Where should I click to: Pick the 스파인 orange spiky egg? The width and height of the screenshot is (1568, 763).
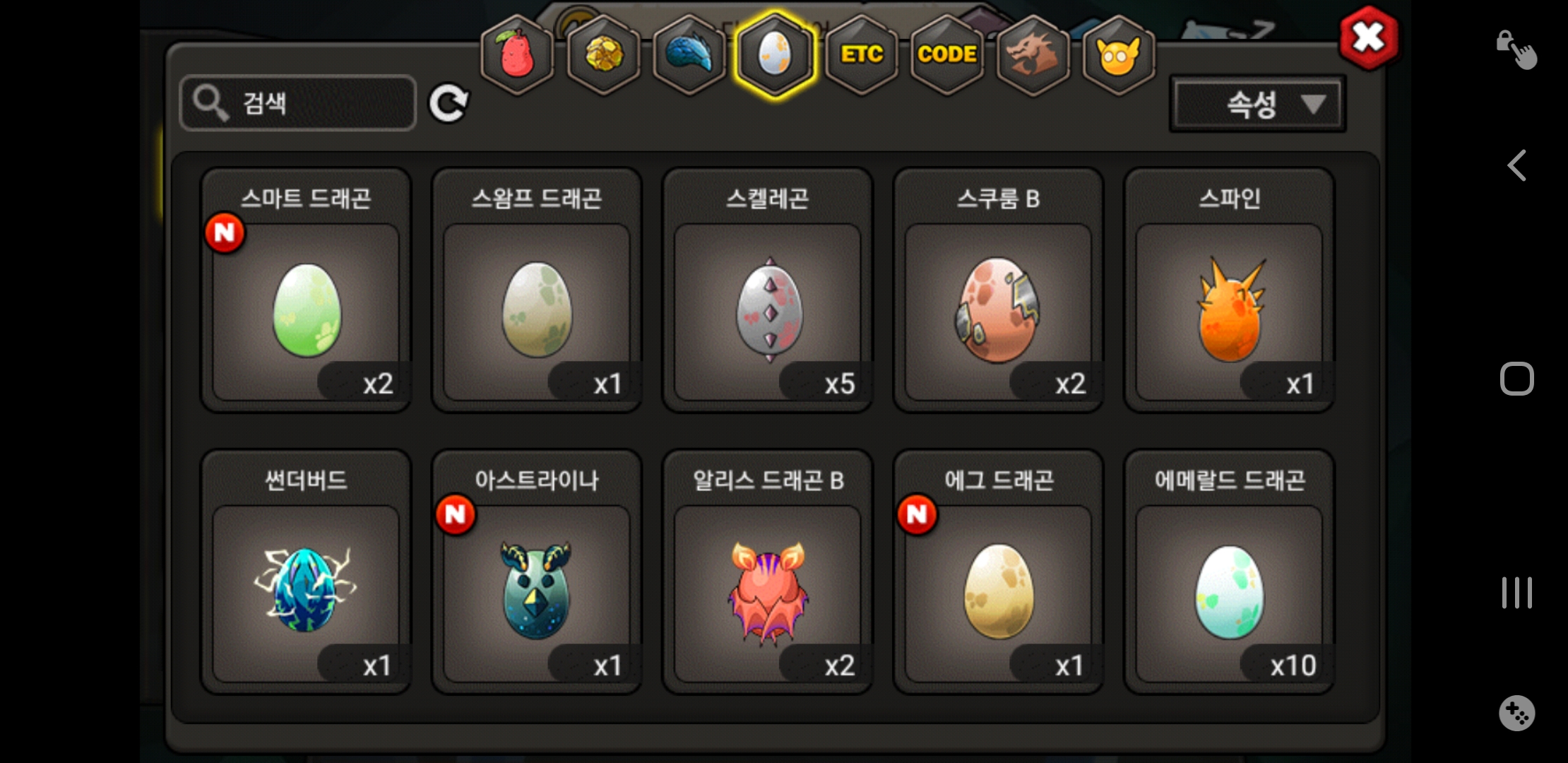1229,290
